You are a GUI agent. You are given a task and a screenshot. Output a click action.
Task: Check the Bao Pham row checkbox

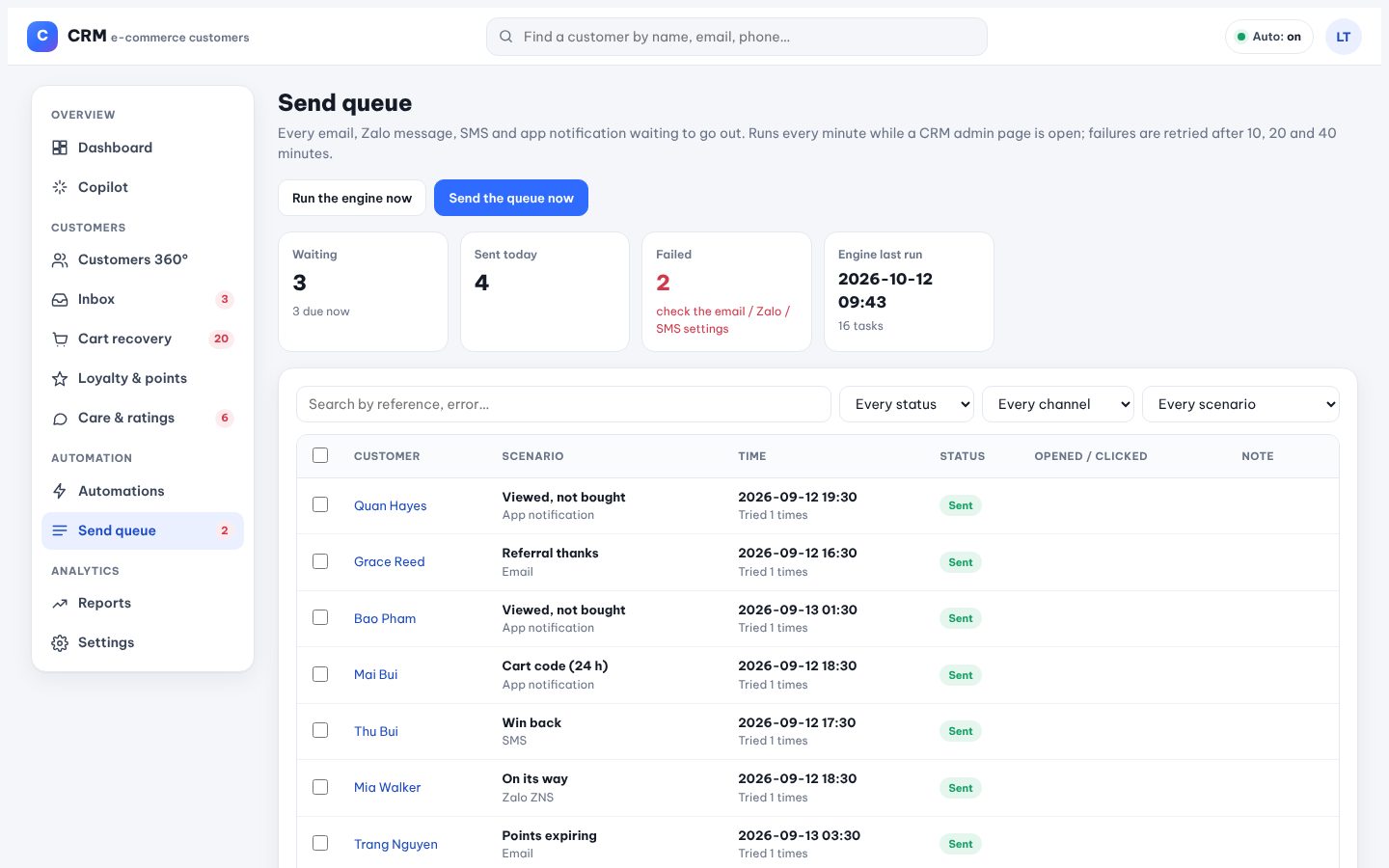(x=320, y=617)
